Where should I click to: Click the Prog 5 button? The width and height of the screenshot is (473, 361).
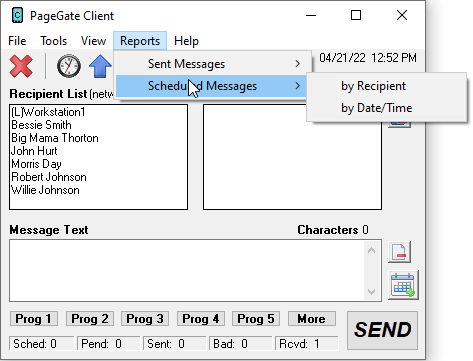[x=256, y=319]
